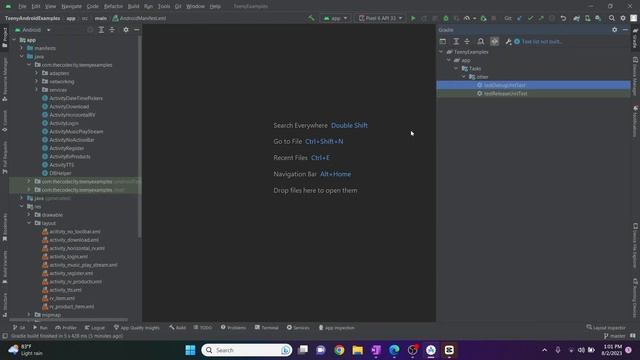
Task: Open the Navigate menu
Action: point(71,6)
